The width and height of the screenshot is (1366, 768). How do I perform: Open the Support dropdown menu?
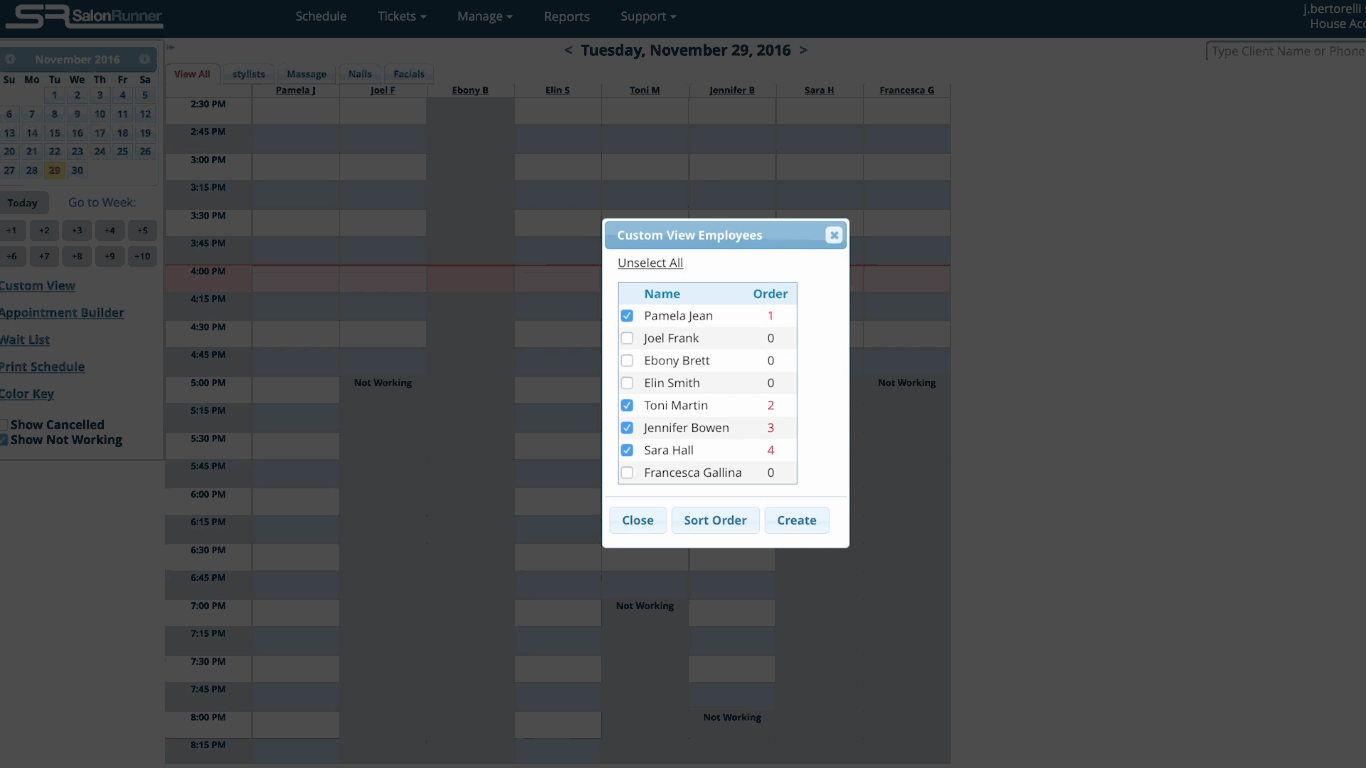pyautogui.click(x=645, y=16)
